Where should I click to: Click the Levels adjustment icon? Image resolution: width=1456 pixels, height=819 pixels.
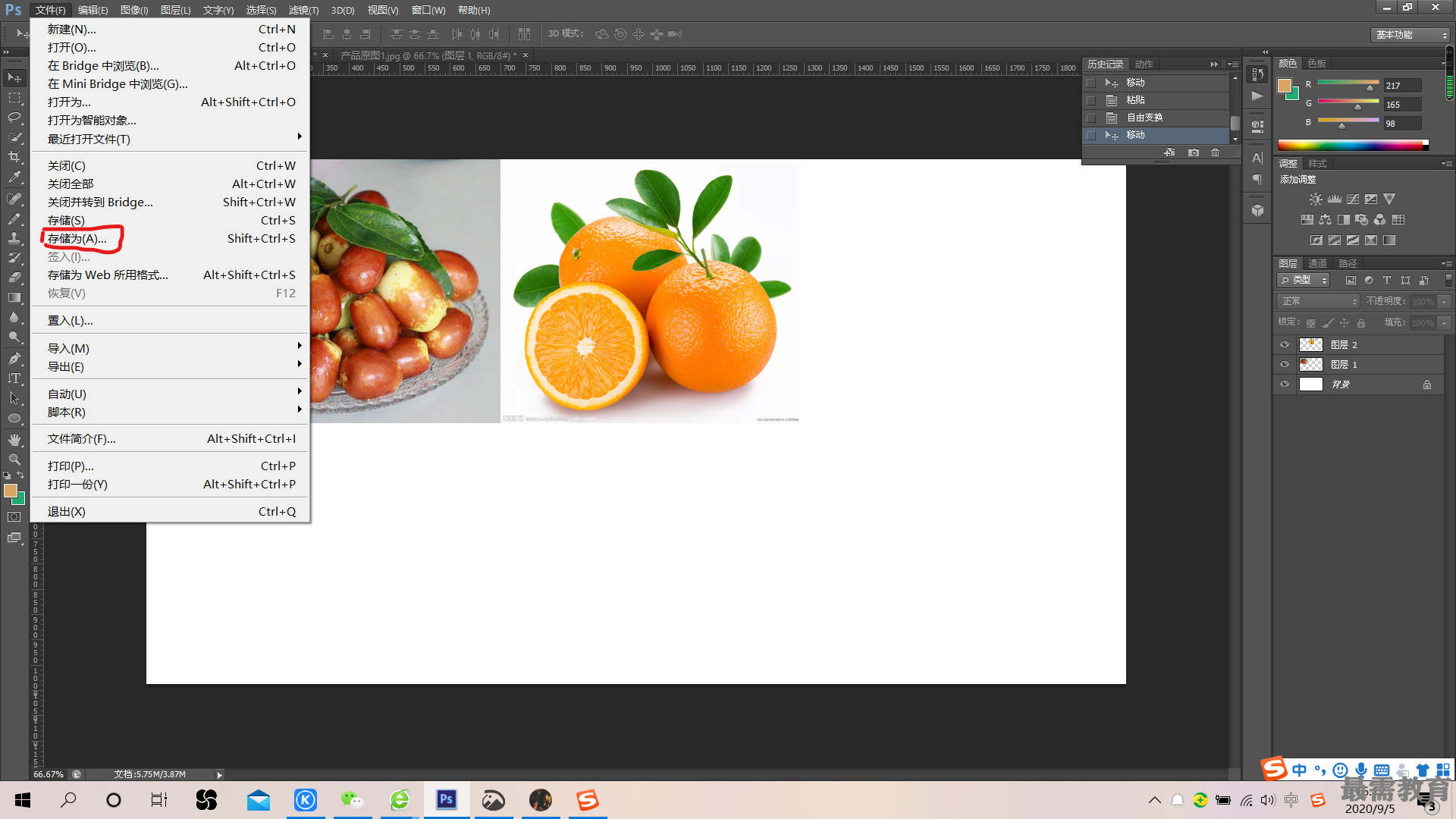[x=1335, y=199]
